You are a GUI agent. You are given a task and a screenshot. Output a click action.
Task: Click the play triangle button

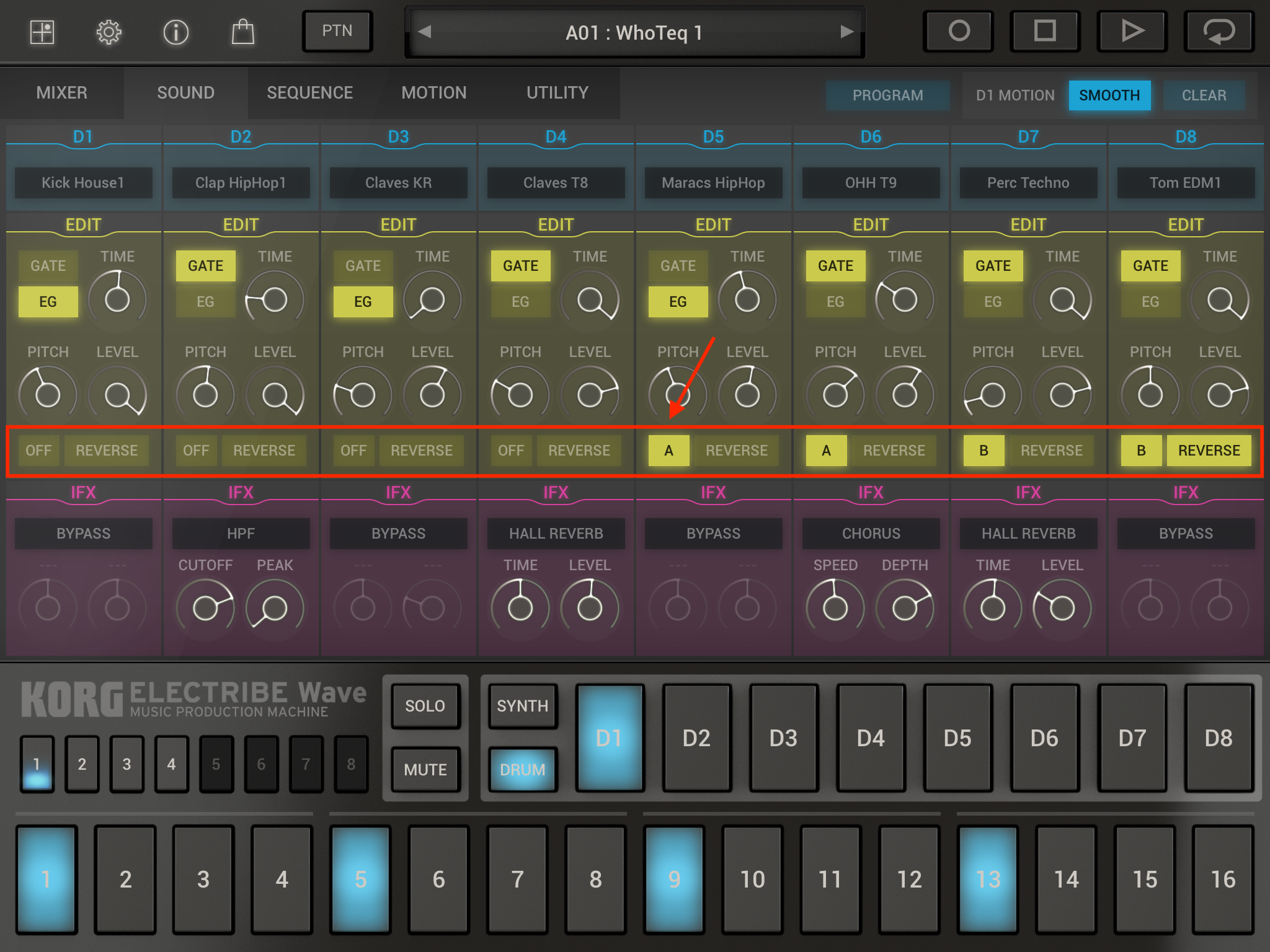[1132, 31]
